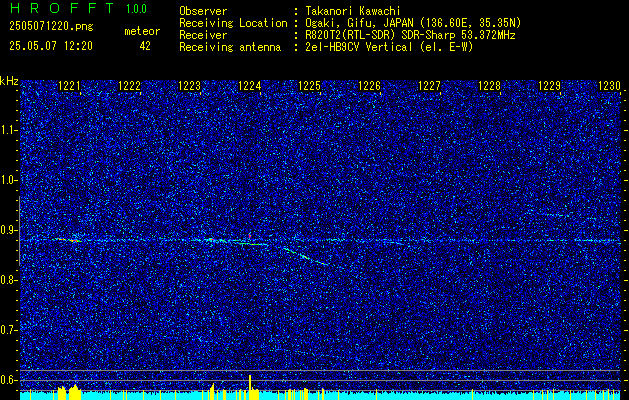Click the descending diagonal echo trace after 1224
This screenshot has height=400, width=629.
306,256
